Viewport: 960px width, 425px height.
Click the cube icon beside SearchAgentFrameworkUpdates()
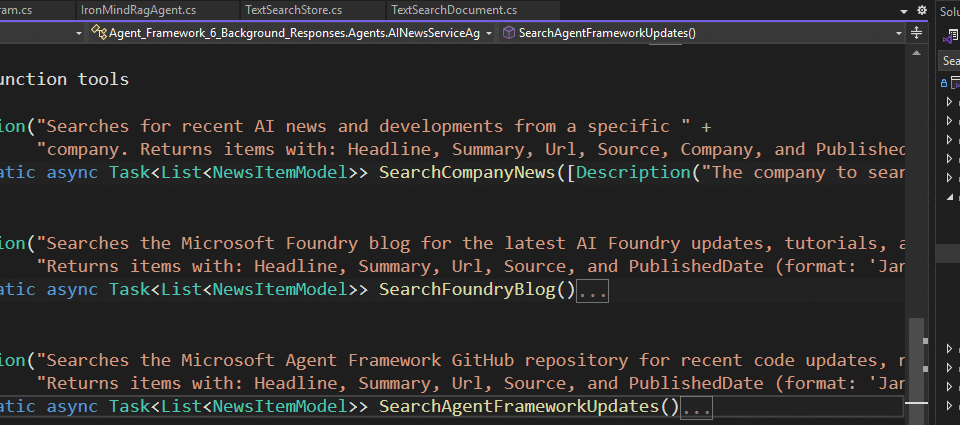click(509, 33)
